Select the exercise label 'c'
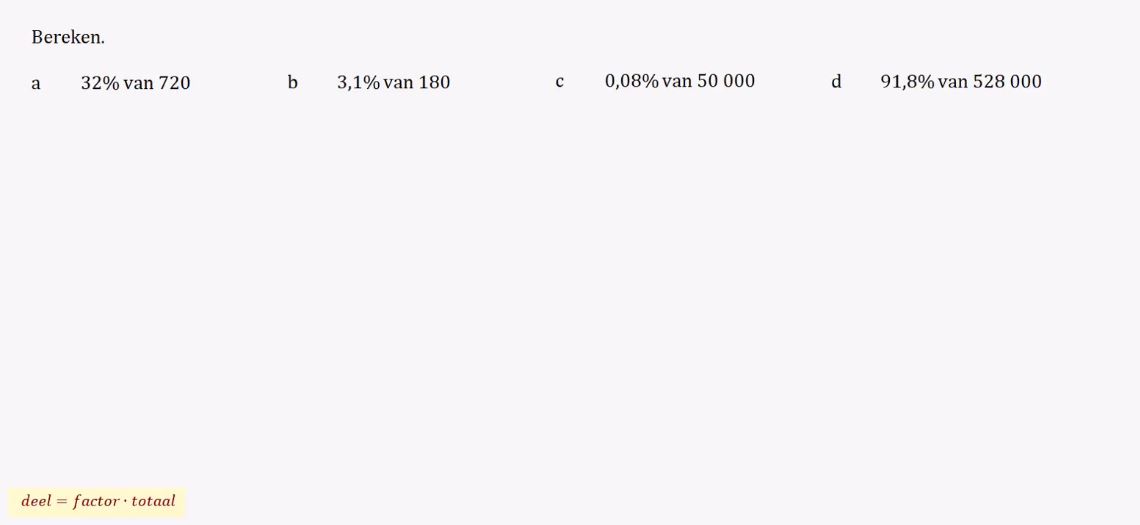Viewport: 1140px width, 525px height. coord(559,82)
